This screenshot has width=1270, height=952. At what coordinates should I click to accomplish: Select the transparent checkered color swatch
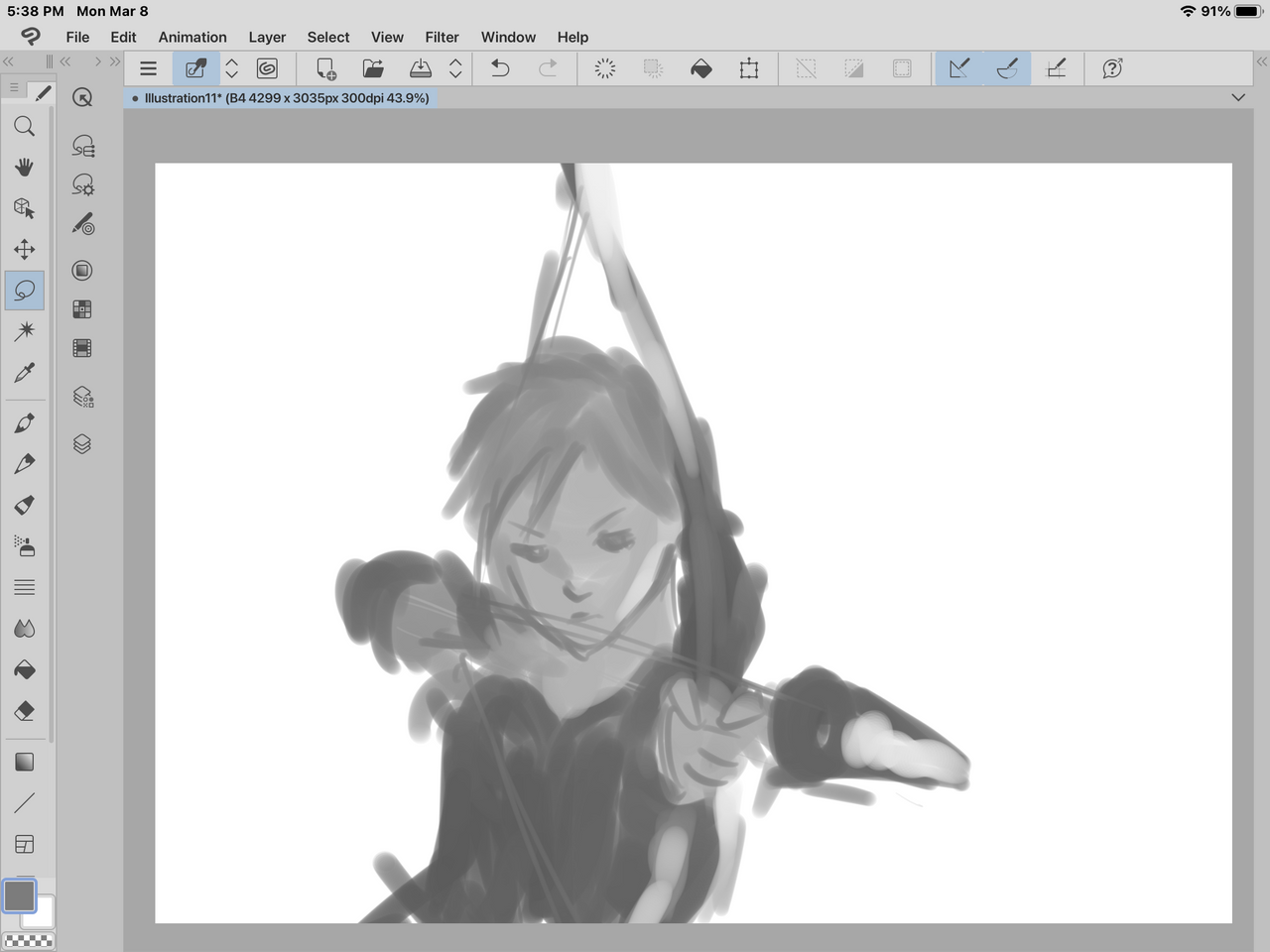(x=29, y=940)
